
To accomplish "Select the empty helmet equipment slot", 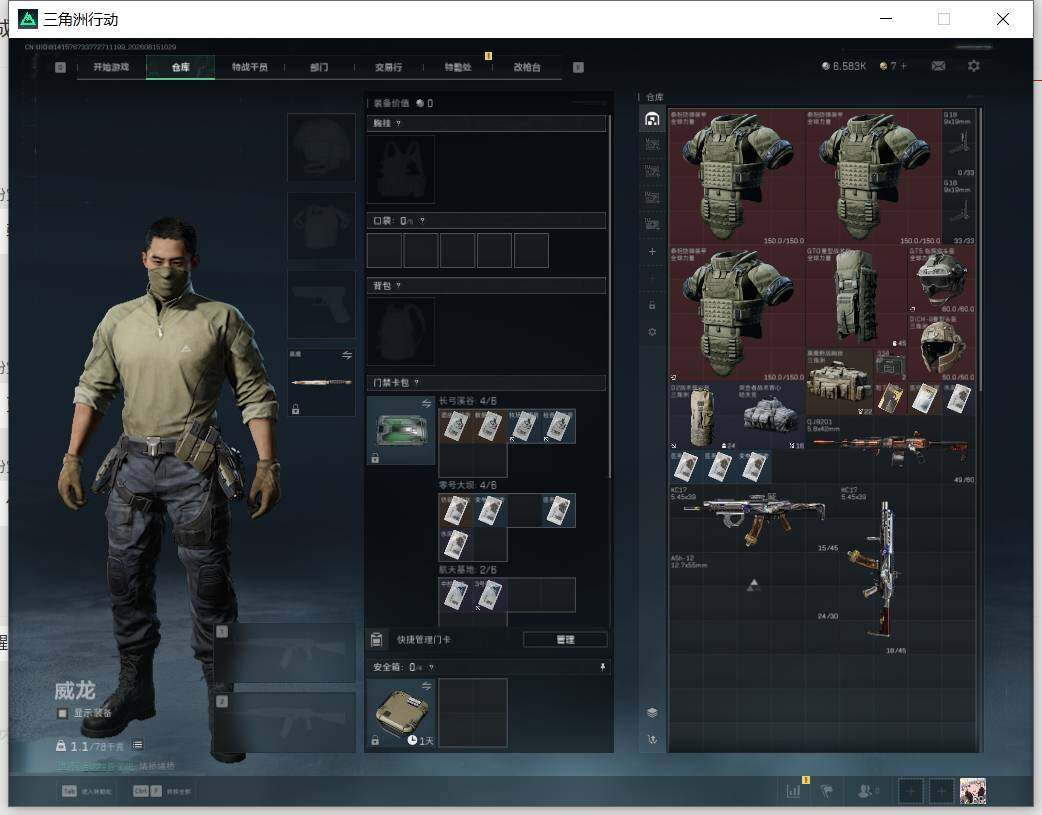I will tap(321, 147).
